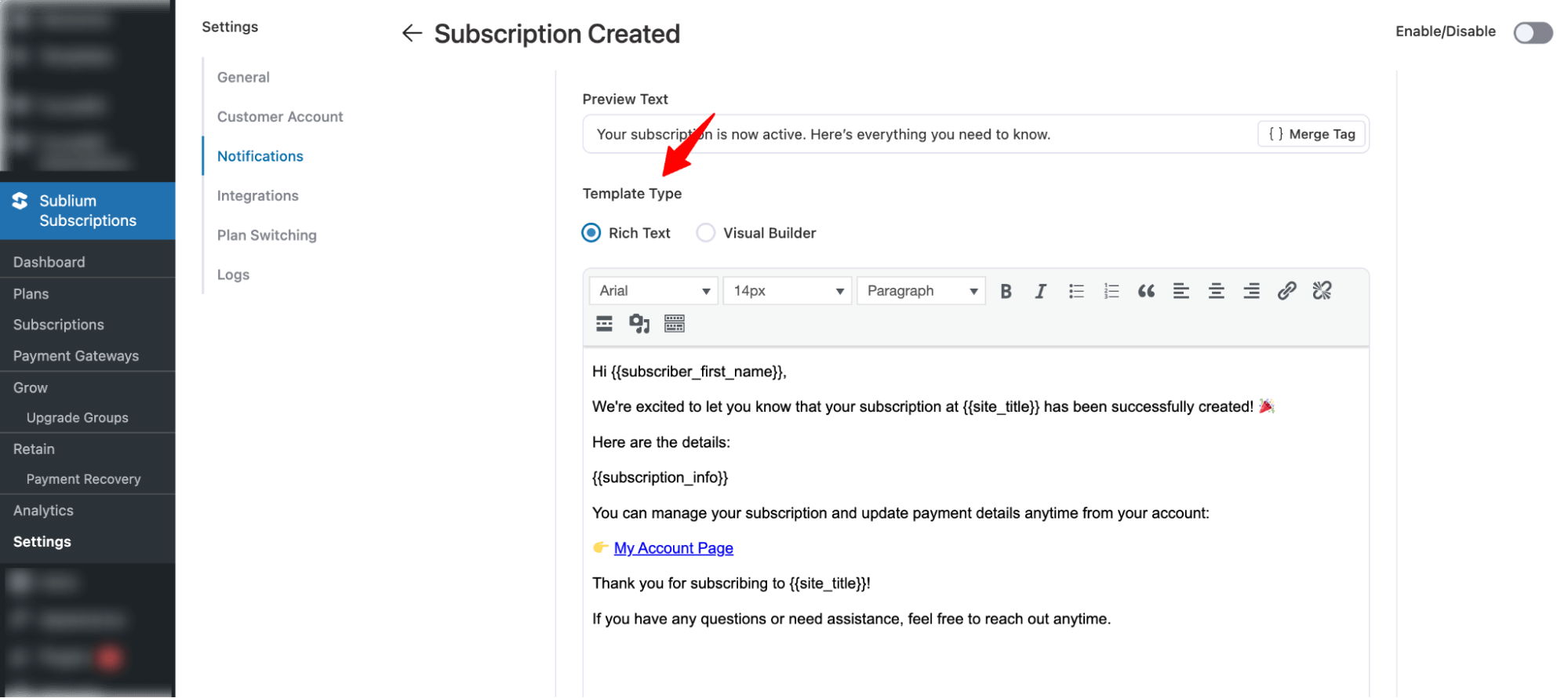This screenshot has width=1568, height=698.
Task: Open the Customer Account settings tab
Action: pyautogui.click(x=280, y=117)
